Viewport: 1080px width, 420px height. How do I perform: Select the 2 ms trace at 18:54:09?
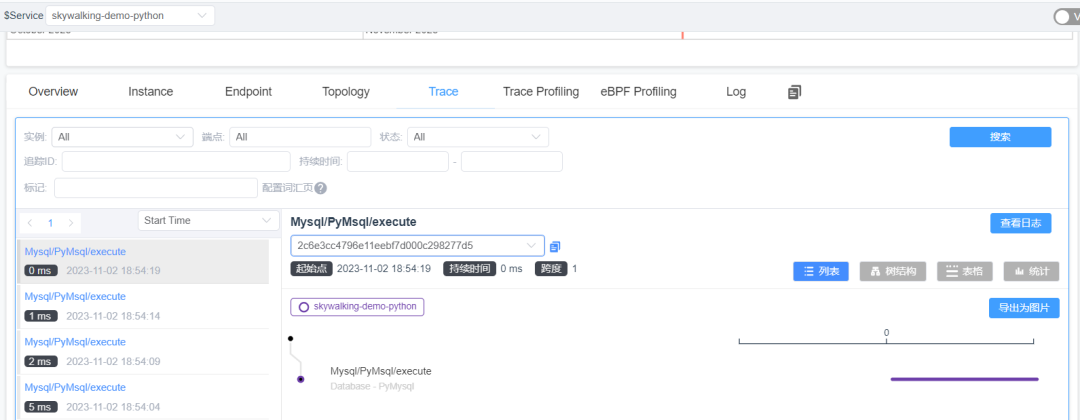(x=143, y=352)
